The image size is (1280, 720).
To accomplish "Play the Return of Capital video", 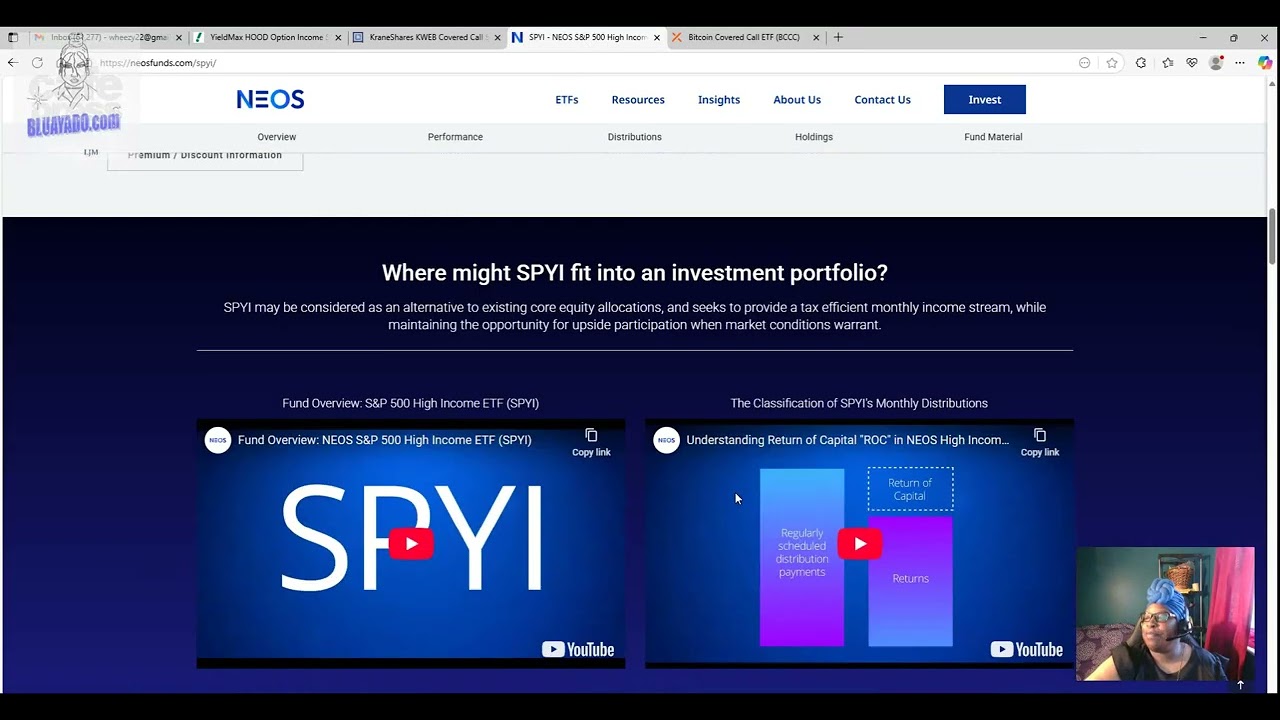I will click(860, 544).
